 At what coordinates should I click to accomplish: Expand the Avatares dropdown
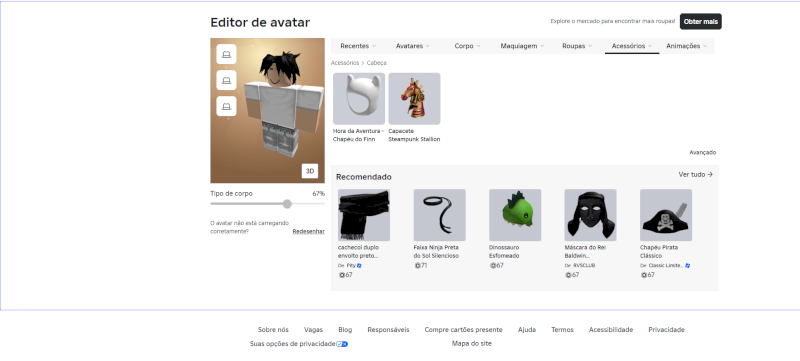click(x=413, y=46)
